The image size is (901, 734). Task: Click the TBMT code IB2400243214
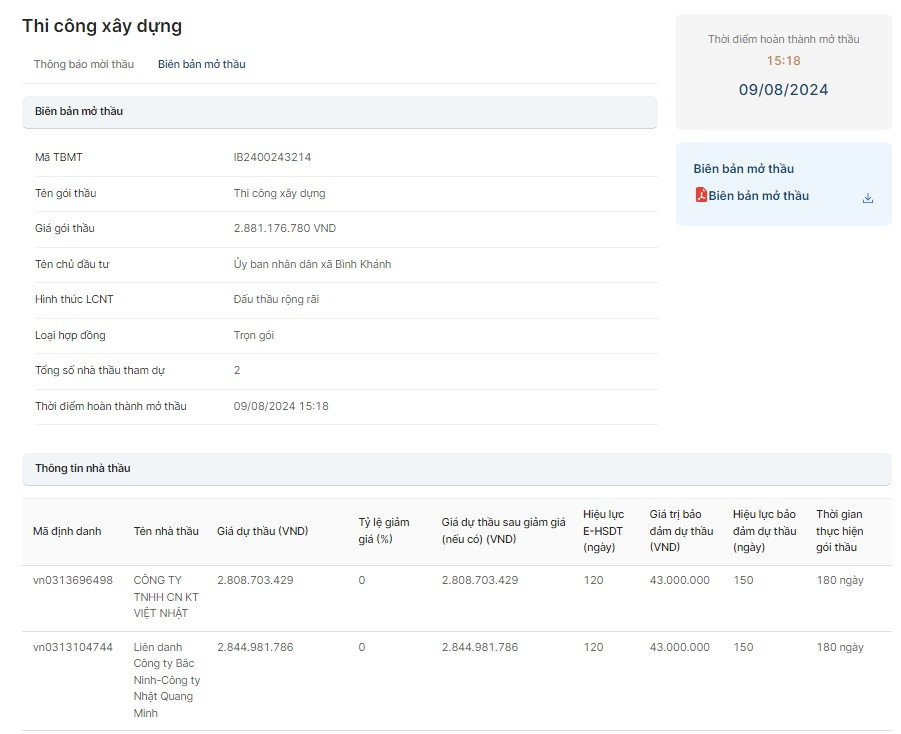click(272, 157)
